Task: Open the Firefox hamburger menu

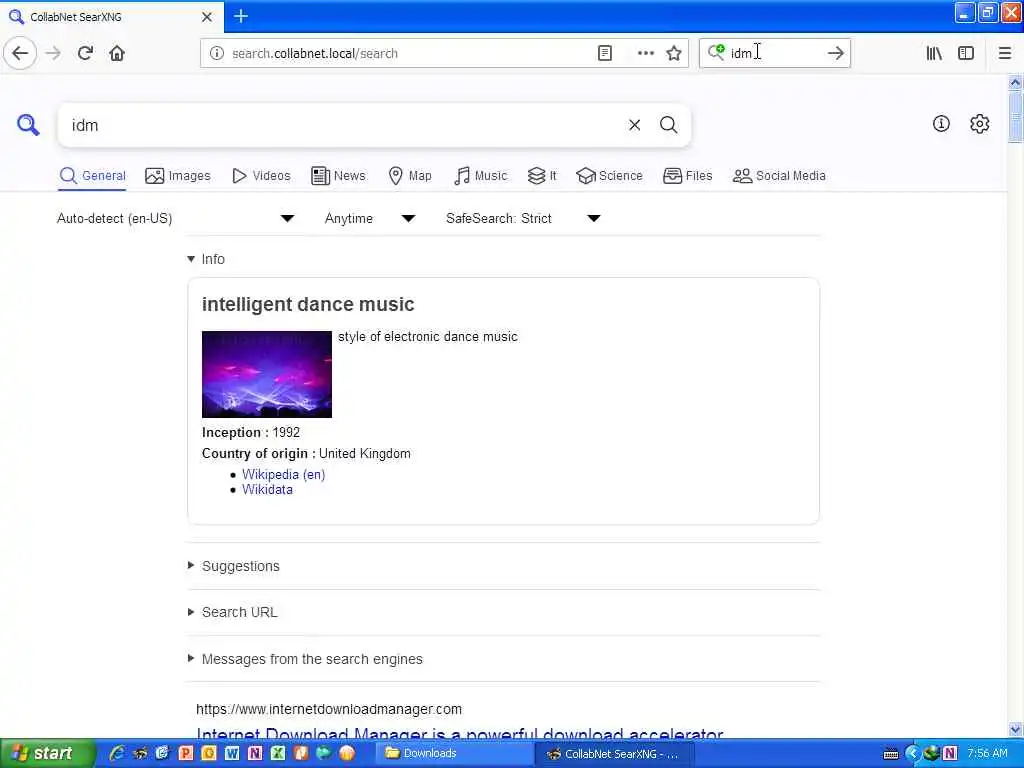Action: click(1004, 54)
